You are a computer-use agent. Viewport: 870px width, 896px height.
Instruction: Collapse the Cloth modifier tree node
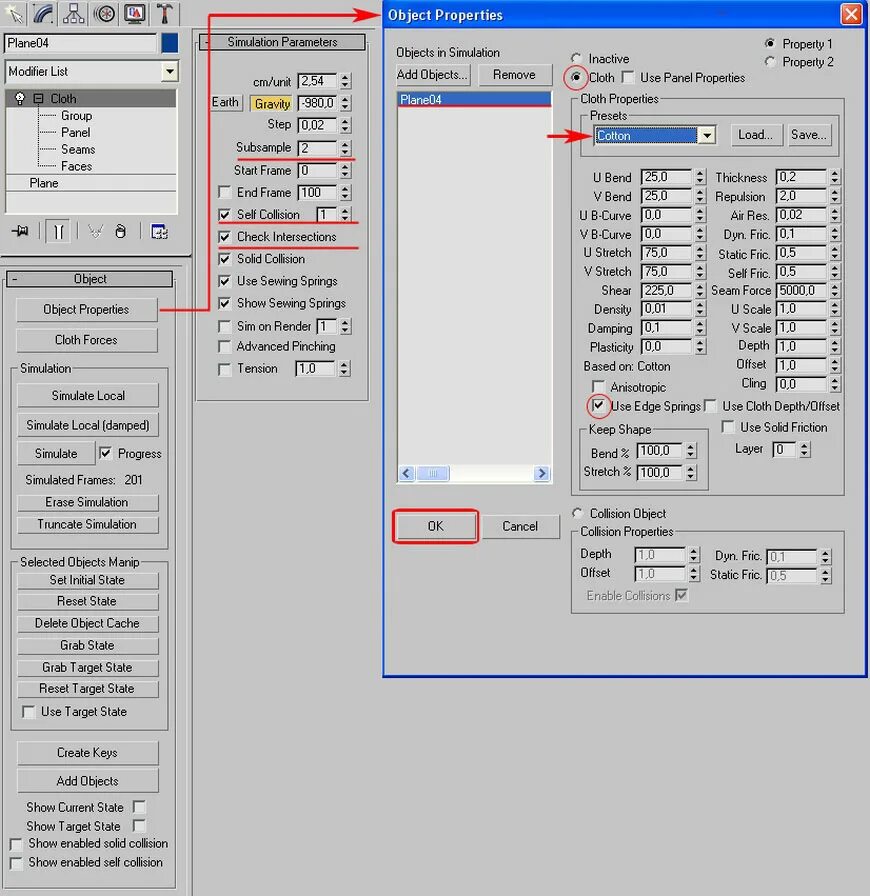click(38, 98)
